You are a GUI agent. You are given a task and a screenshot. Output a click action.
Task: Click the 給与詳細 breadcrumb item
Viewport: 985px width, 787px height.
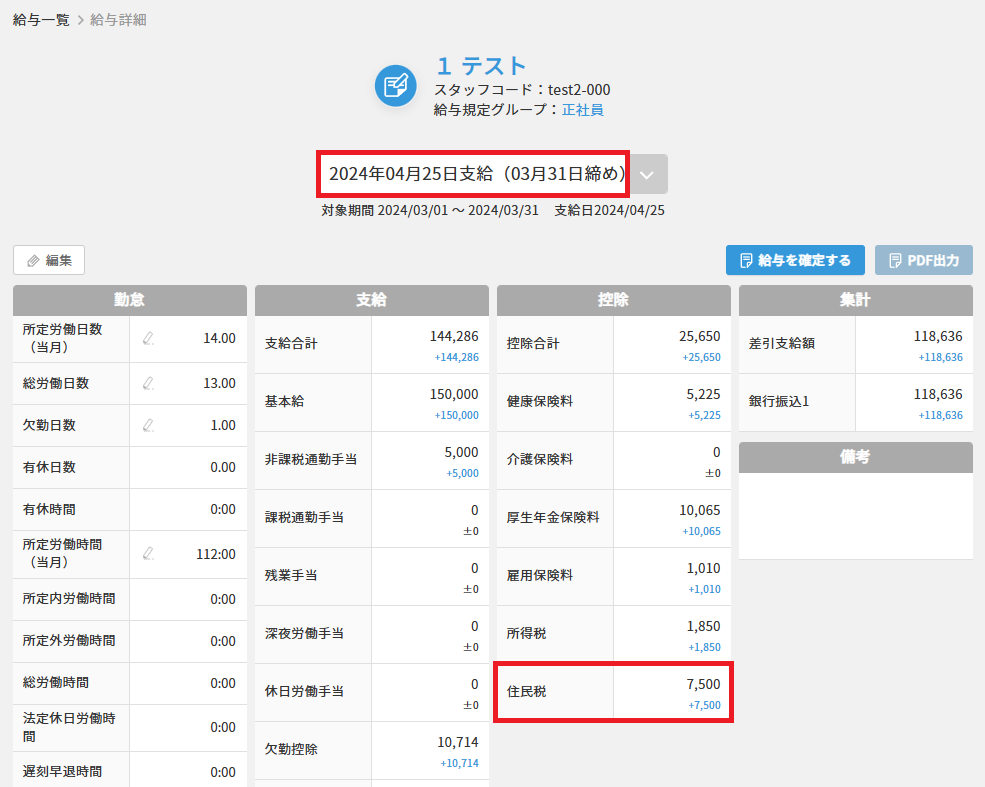(x=118, y=19)
